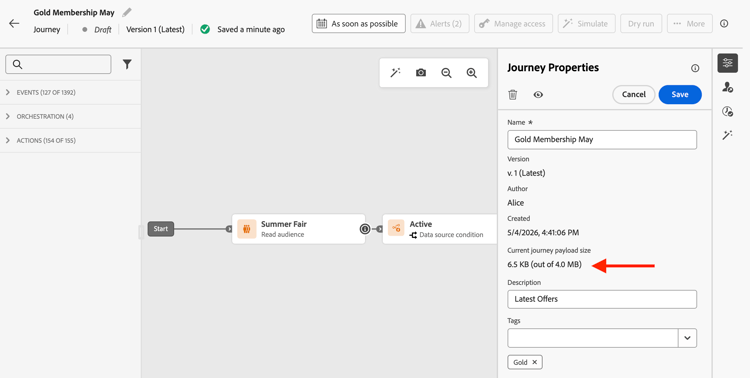Click the payload size value 6.5 KB

(x=544, y=264)
